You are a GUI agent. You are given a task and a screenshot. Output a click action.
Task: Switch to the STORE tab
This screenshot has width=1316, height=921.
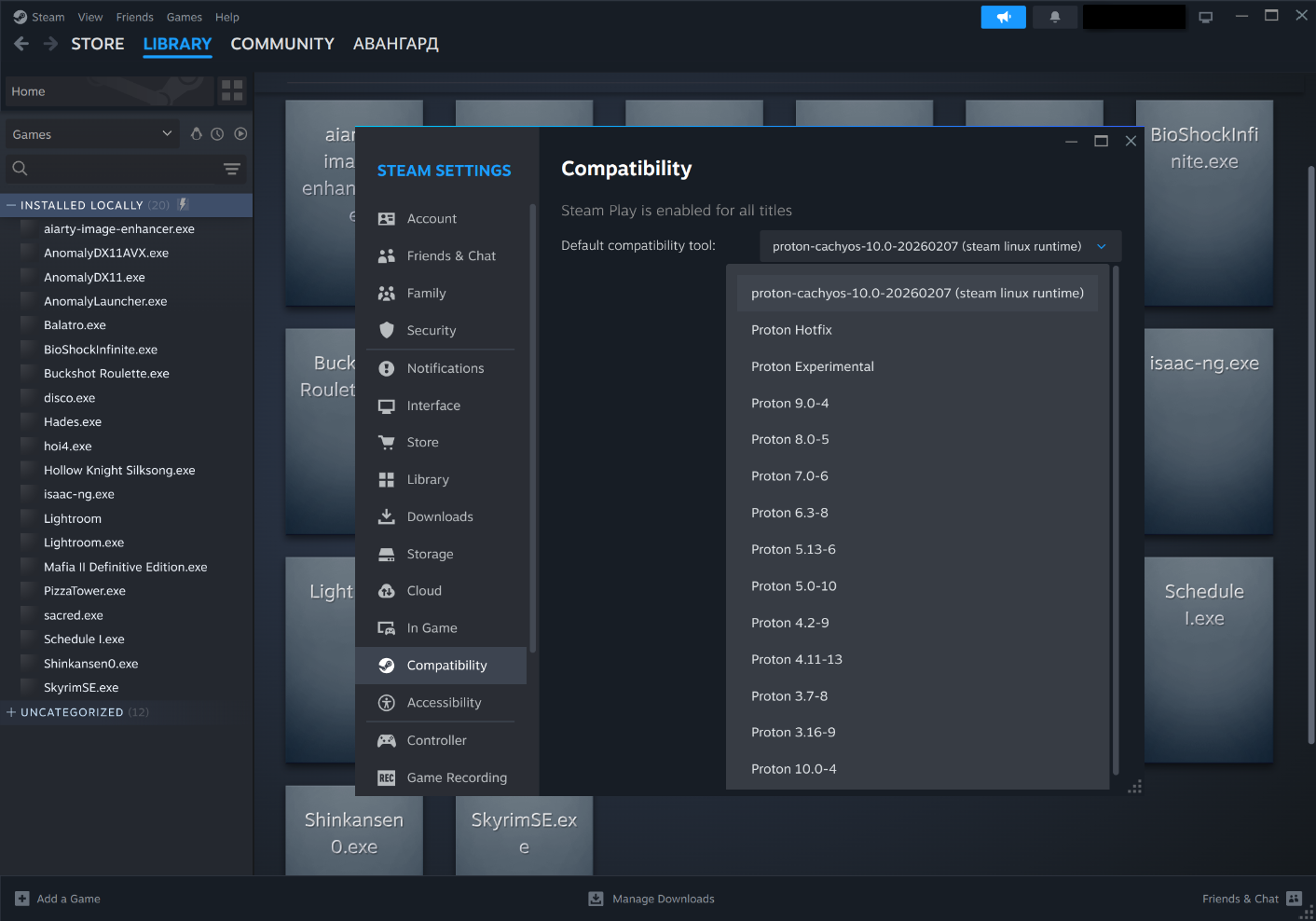(x=98, y=44)
